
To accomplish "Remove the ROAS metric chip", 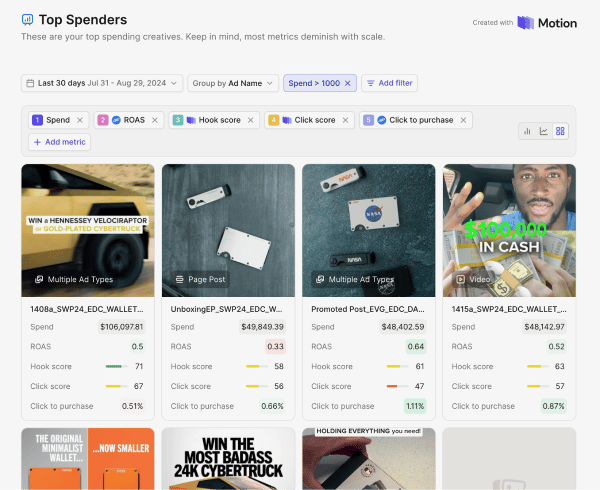I will tap(155, 120).
